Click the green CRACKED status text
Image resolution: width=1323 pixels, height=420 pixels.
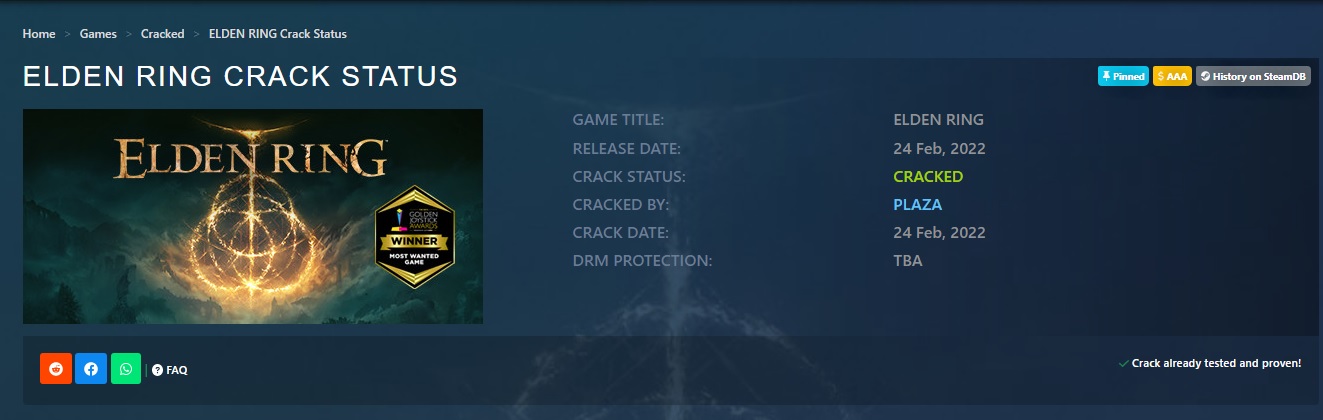click(x=928, y=176)
